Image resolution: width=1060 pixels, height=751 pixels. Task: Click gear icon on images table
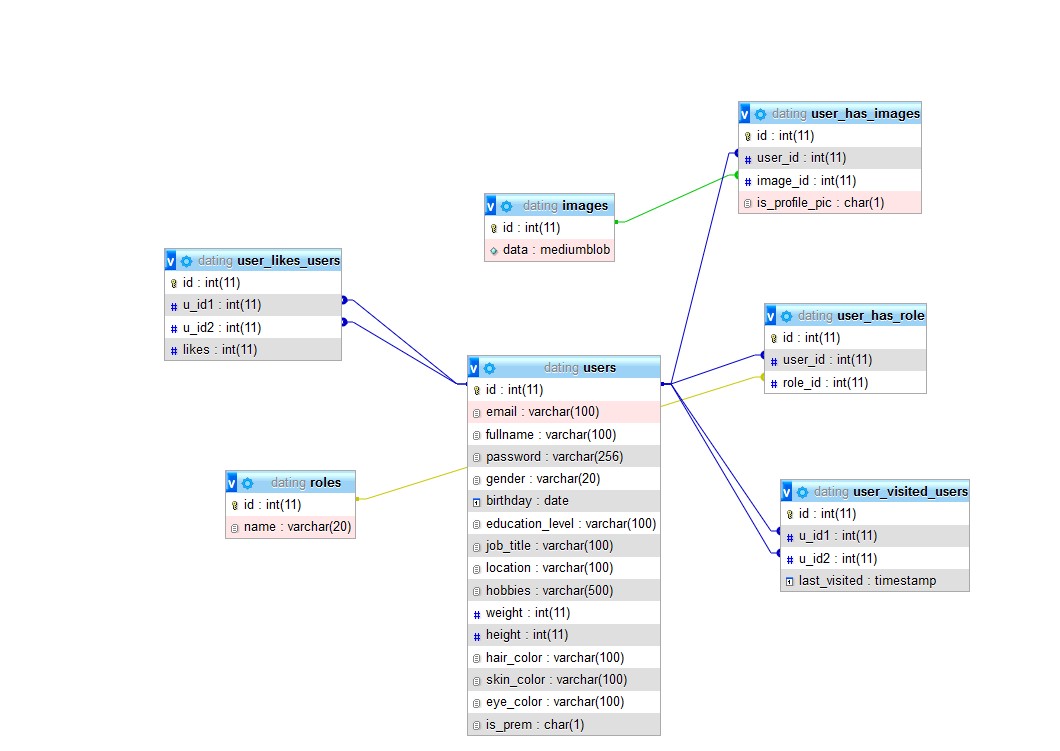506,206
